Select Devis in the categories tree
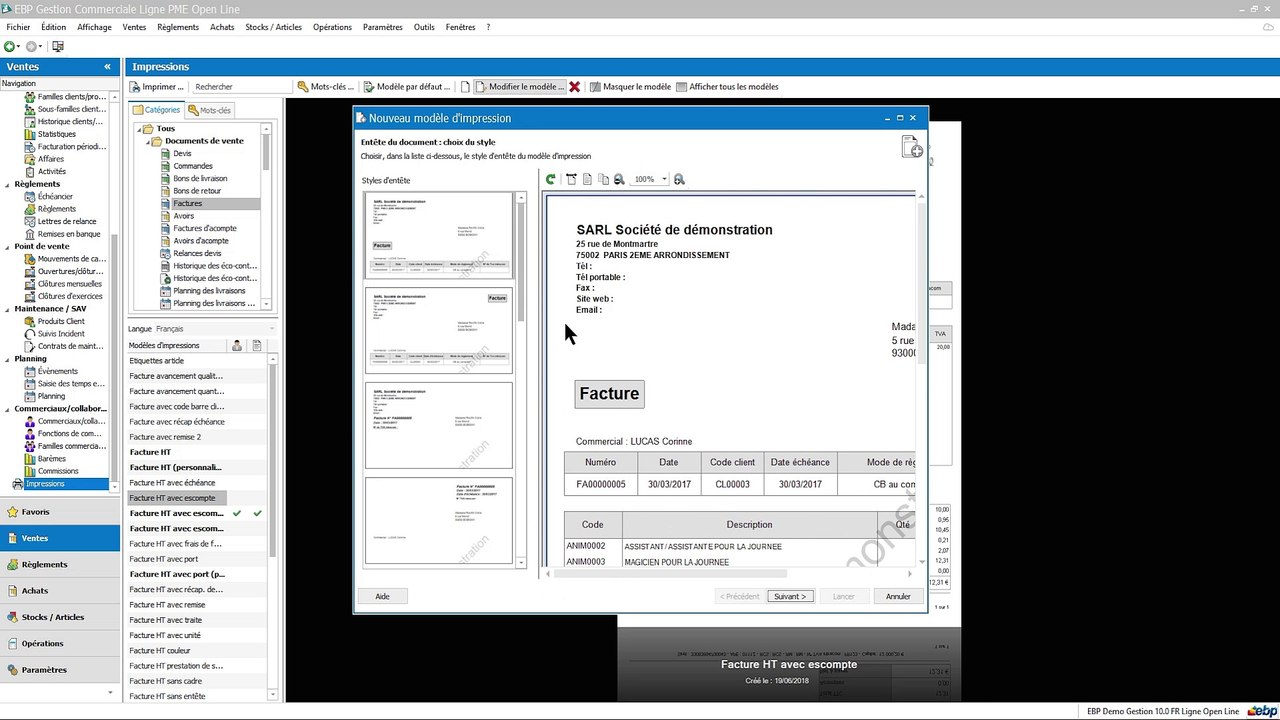The height and width of the screenshot is (720, 1280). 182,153
